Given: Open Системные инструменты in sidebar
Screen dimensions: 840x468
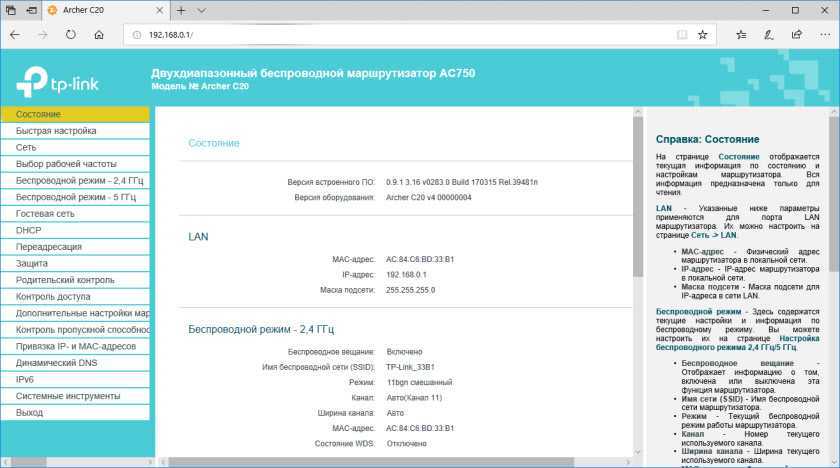Looking at the screenshot, I should pyautogui.click(x=64, y=396).
